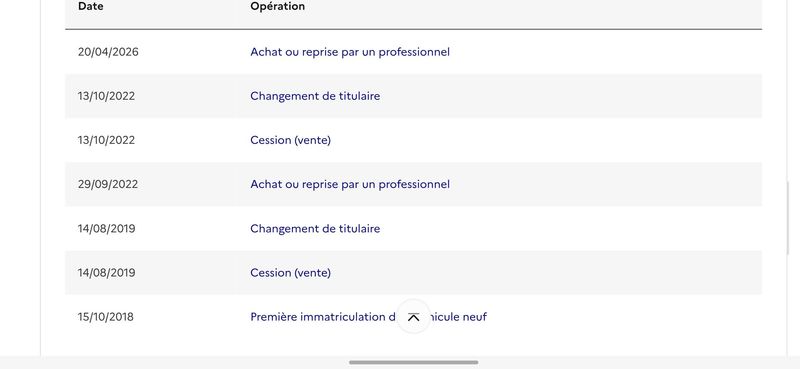Select Changement de titulaire from 13/10/2022

click(315, 96)
